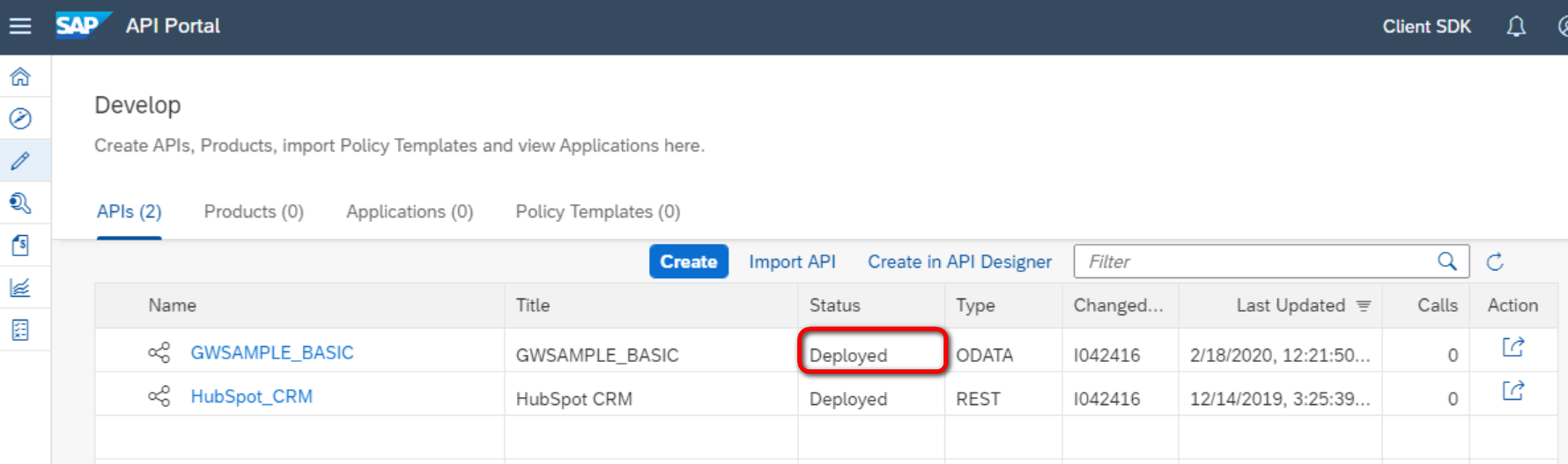The width and height of the screenshot is (1568, 464).
Task: Open the notifications bell
Action: click(1515, 26)
